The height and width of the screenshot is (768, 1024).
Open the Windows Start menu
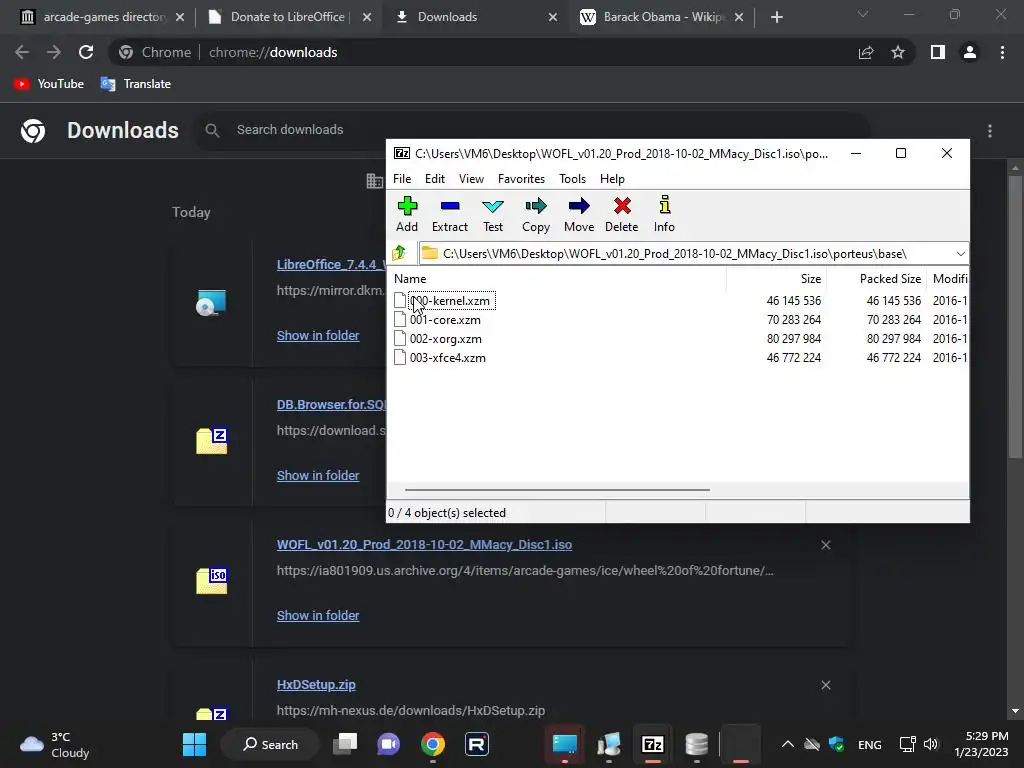[x=195, y=744]
